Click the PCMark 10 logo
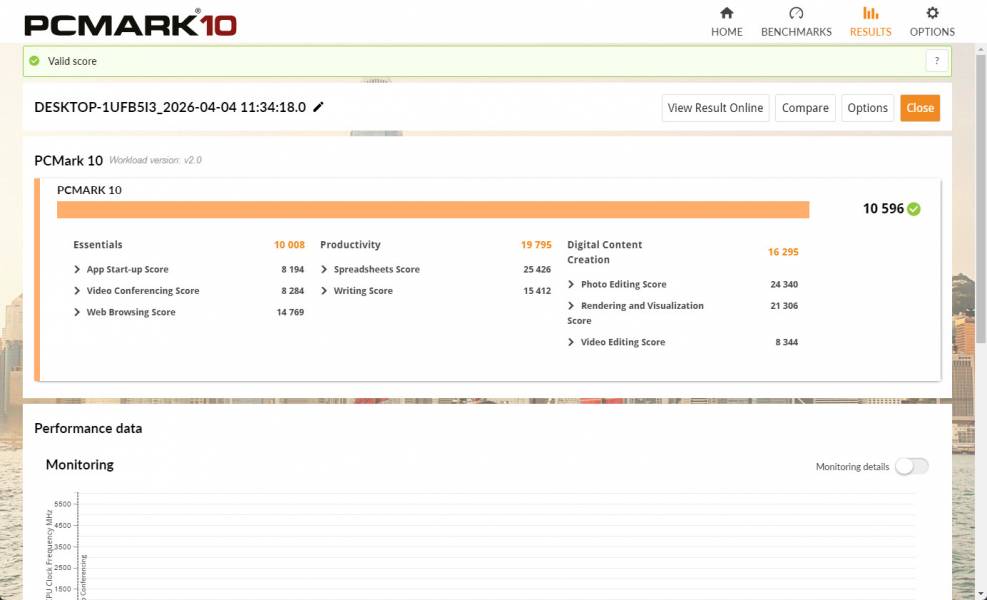This screenshot has width=987, height=600. [130, 23]
